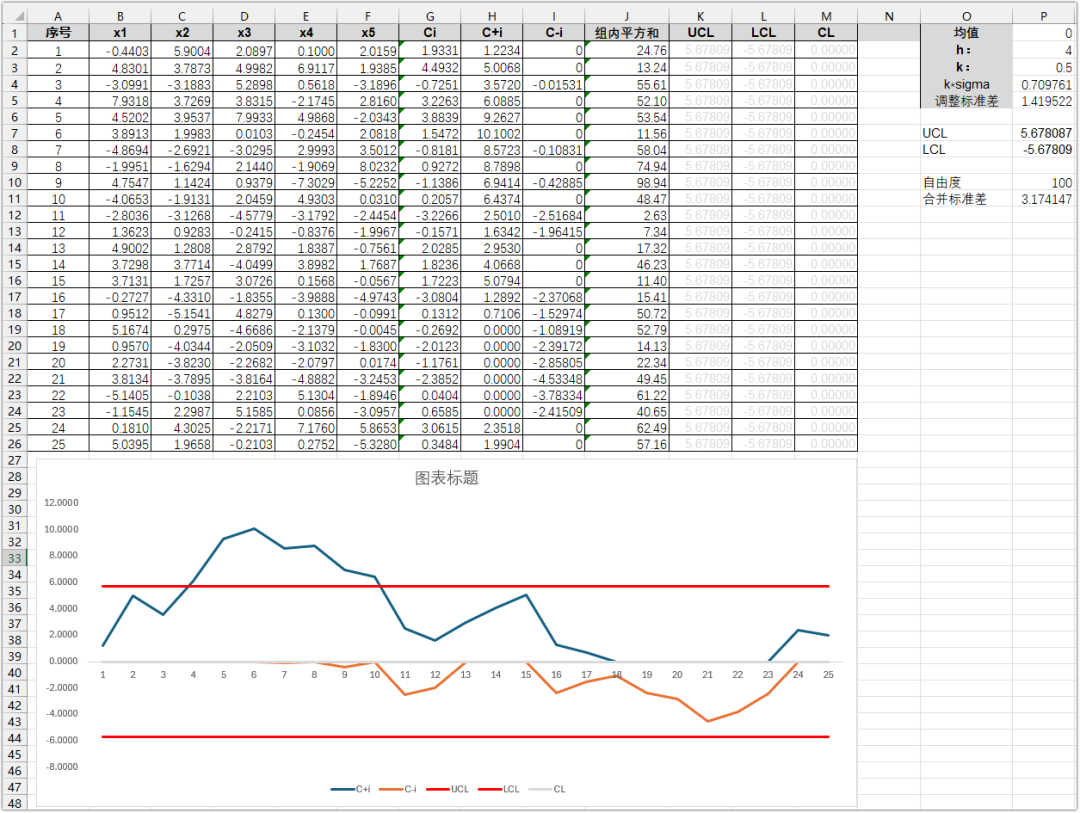
Task: Click the 组内平方和 header cell
Action: pyautogui.click(x=627, y=32)
